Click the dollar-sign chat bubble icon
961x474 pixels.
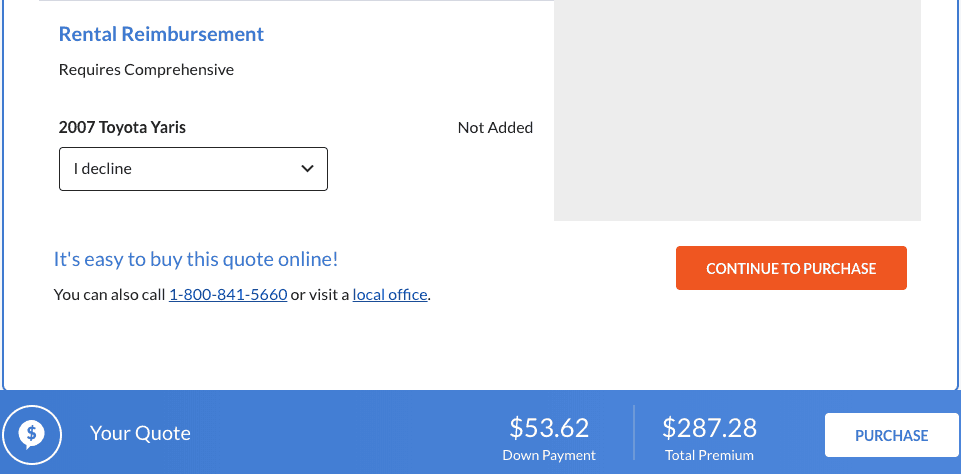[32, 434]
